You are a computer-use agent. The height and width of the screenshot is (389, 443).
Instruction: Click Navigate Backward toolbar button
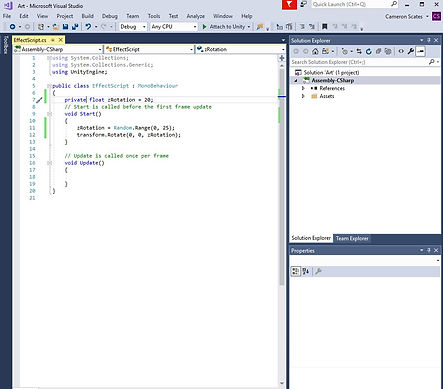12,27
